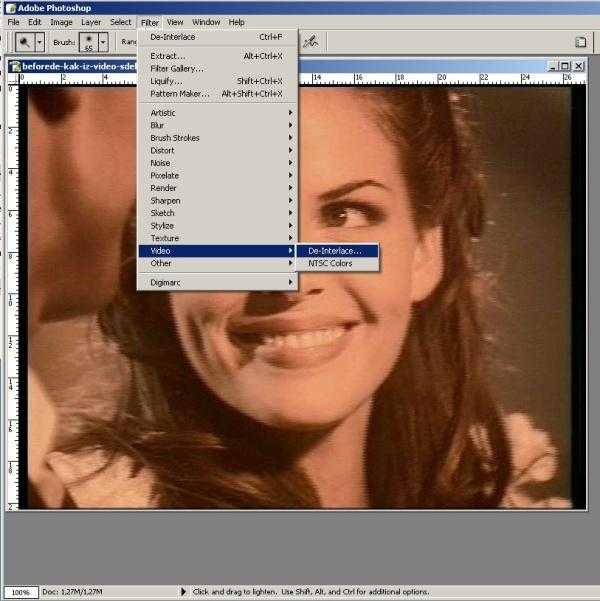Viewport: 600px width, 601px height.
Task: Click the brush size 65 preview
Action: [89, 42]
